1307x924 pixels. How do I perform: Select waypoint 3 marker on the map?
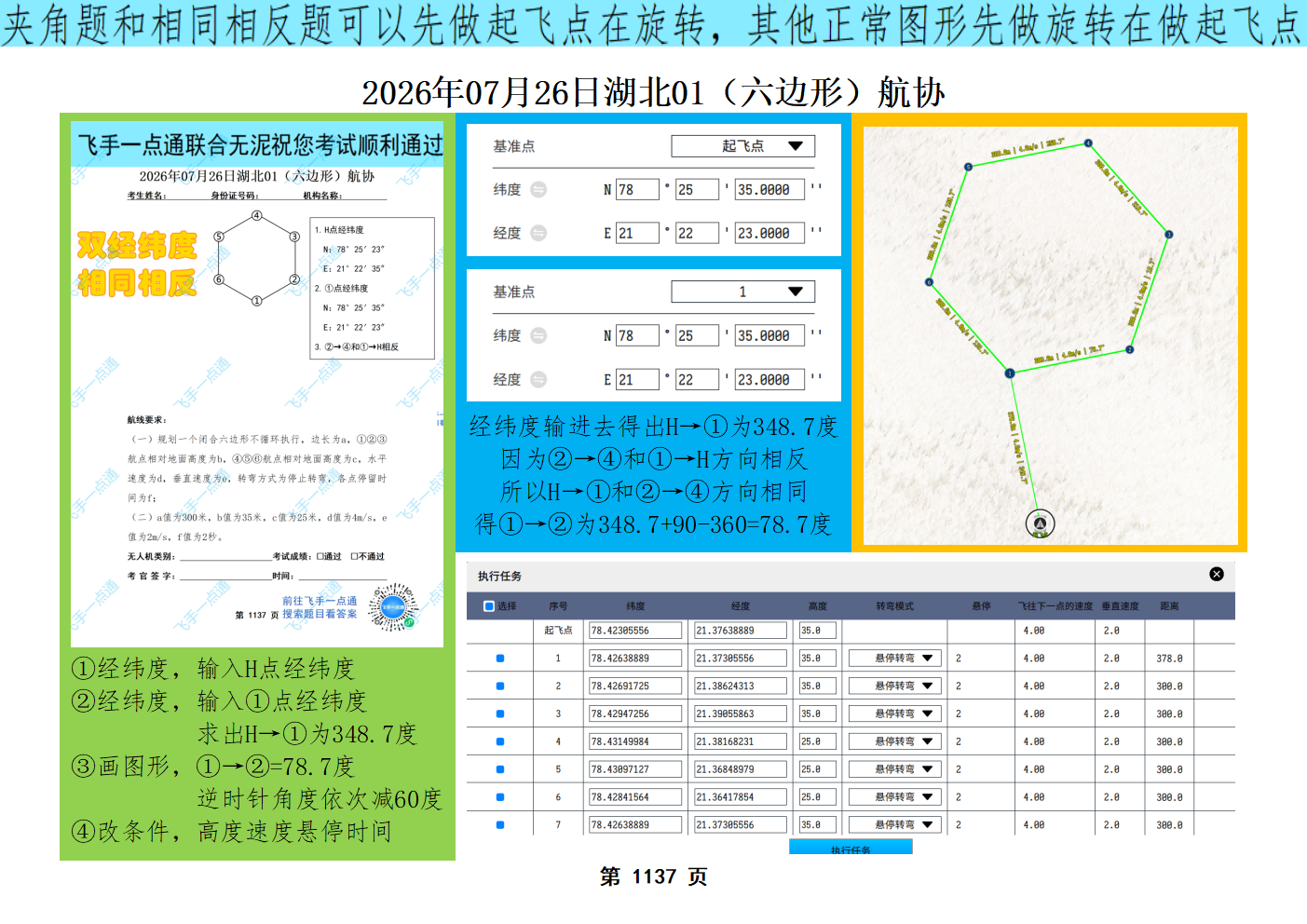pos(1168,235)
